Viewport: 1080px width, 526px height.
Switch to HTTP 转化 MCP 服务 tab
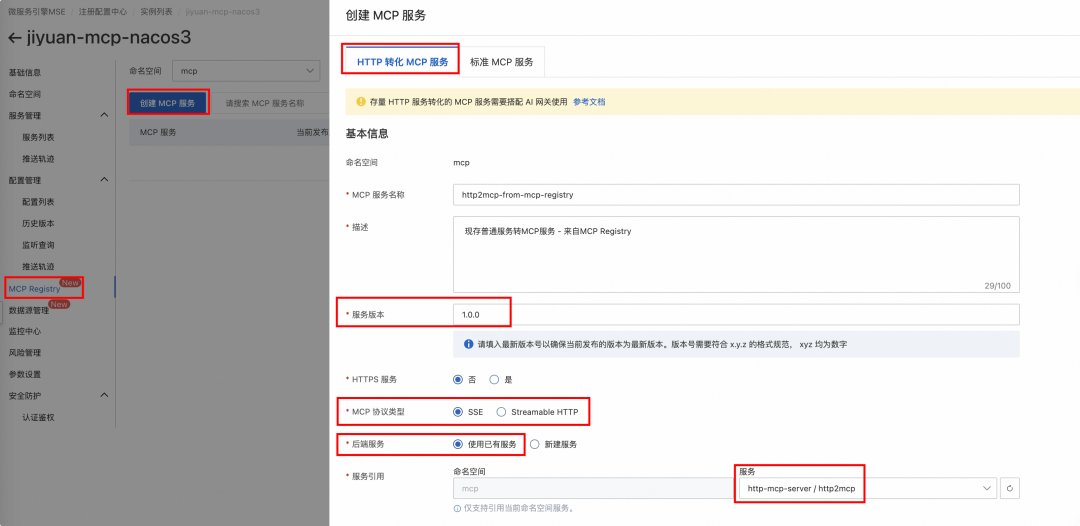tap(402, 61)
